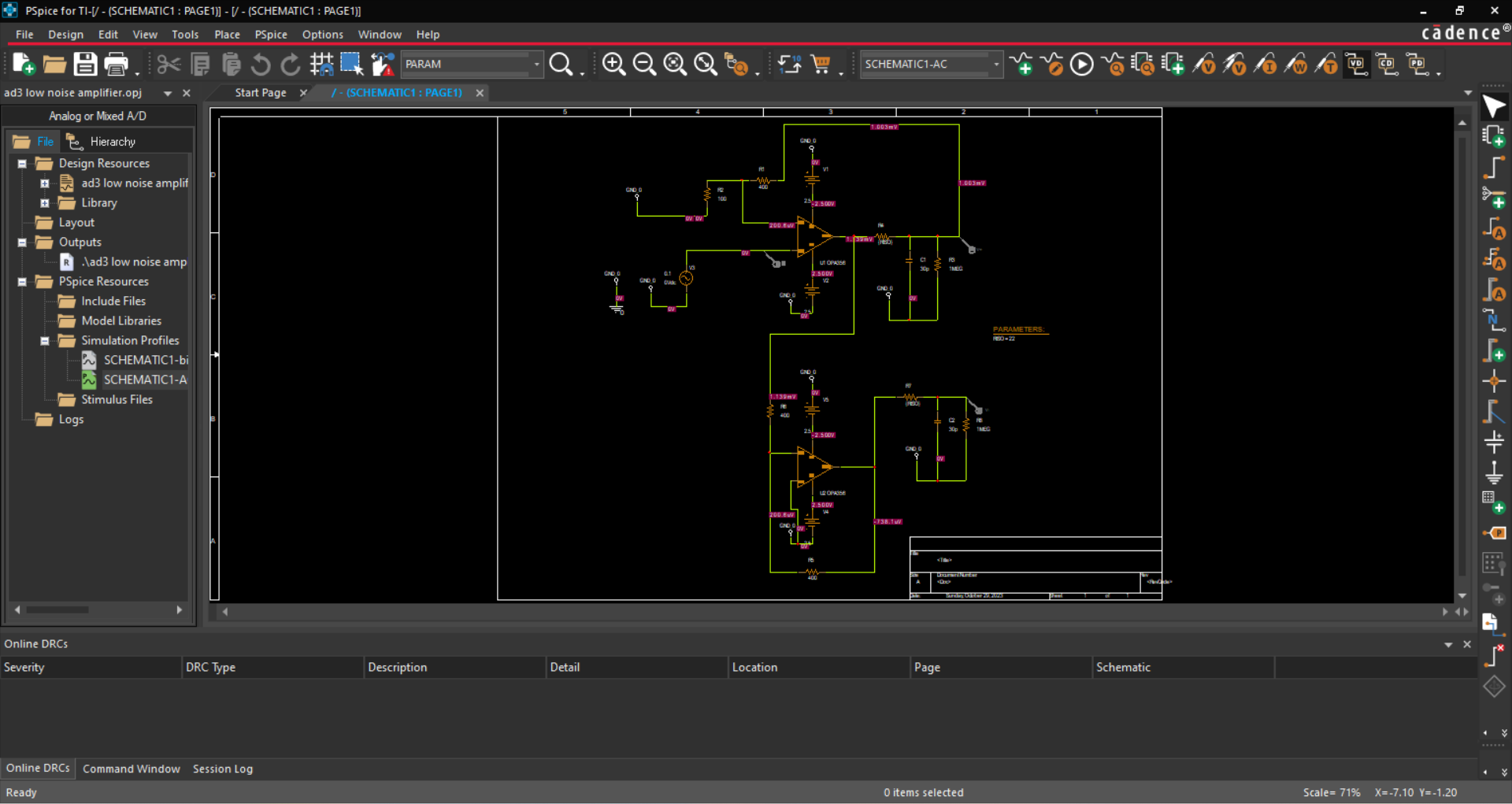Image resolution: width=1512 pixels, height=804 pixels.
Task: Open the PSpice menu
Action: 270,35
